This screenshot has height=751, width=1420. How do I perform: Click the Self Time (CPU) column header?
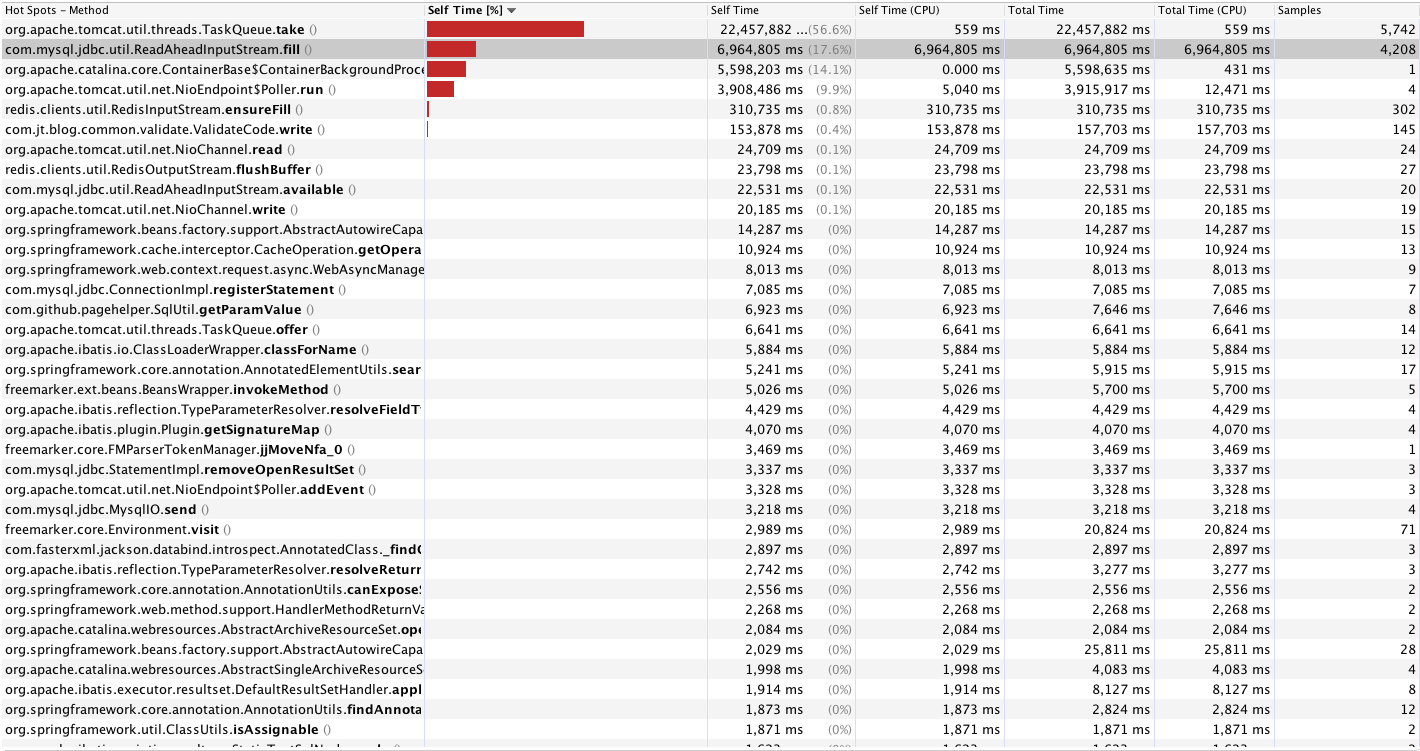pos(931,10)
